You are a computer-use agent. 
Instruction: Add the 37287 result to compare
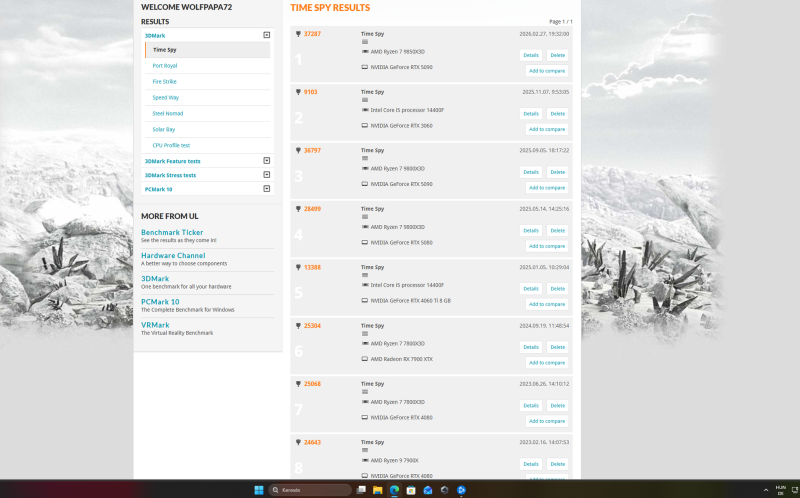(x=547, y=71)
